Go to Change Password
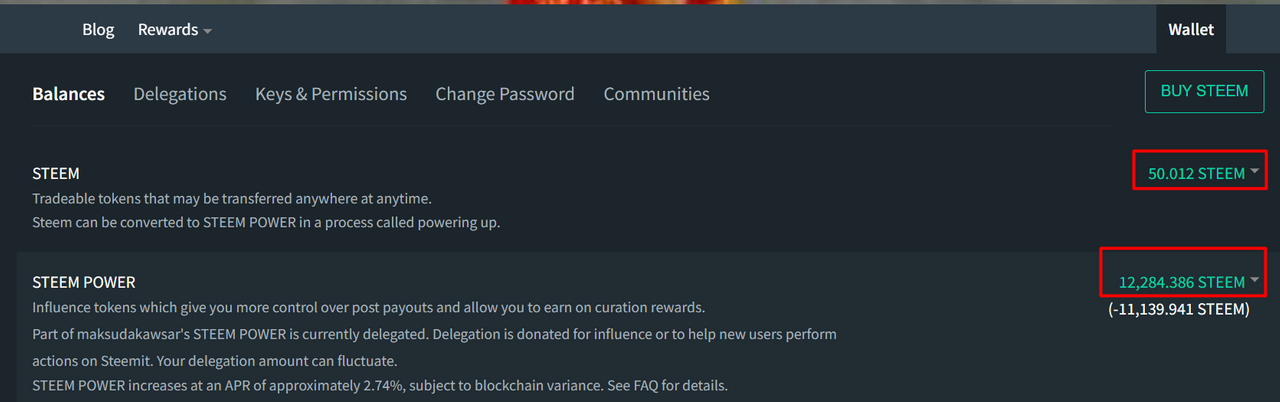 point(505,94)
